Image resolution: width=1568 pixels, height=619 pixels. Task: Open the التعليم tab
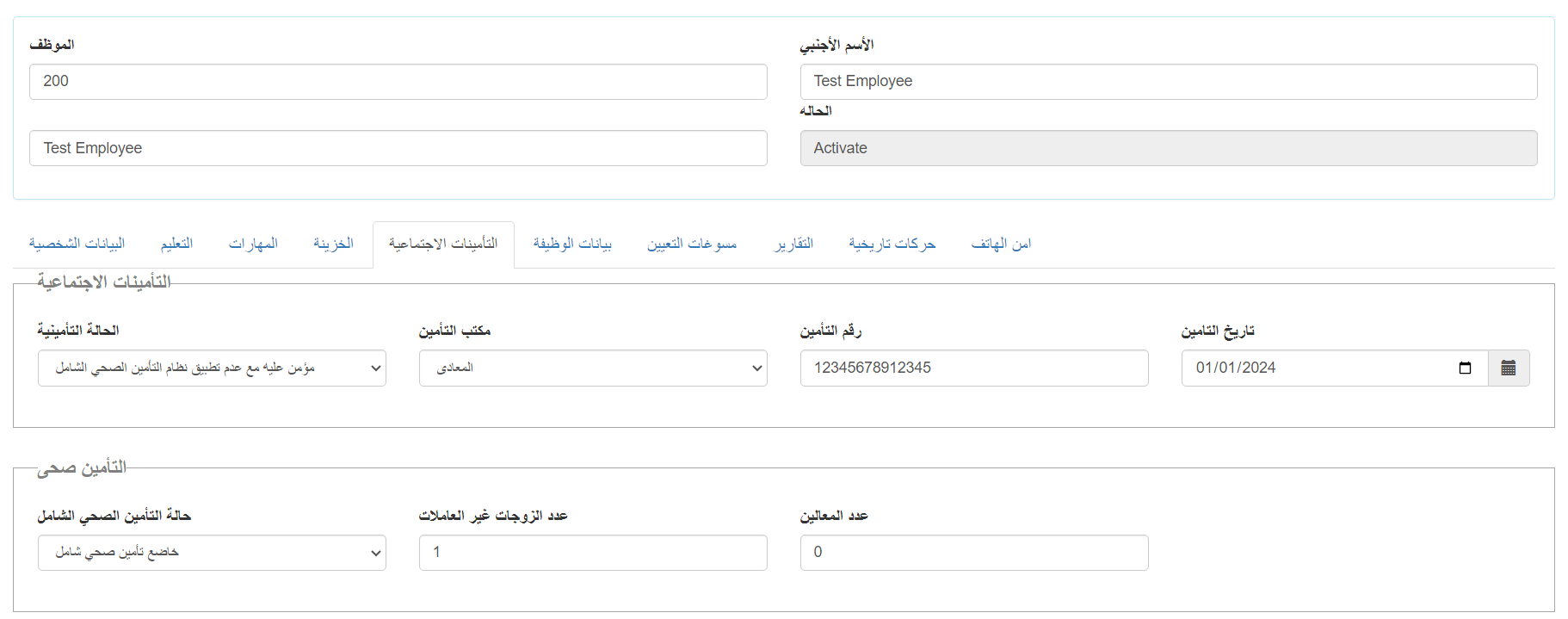click(176, 245)
